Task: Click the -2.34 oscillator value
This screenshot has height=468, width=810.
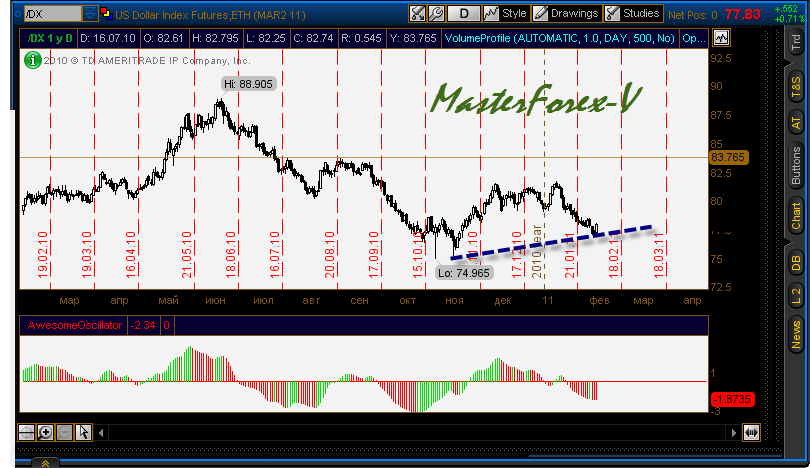Action: pyautogui.click(x=143, y=325)
